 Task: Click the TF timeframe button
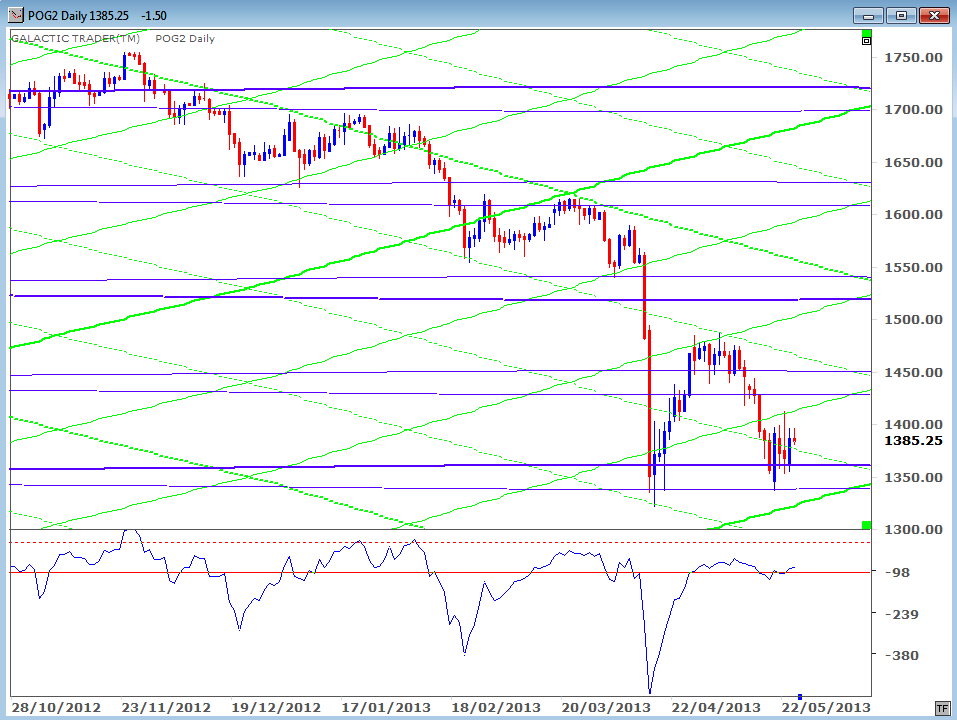click(x=942, y=708)
